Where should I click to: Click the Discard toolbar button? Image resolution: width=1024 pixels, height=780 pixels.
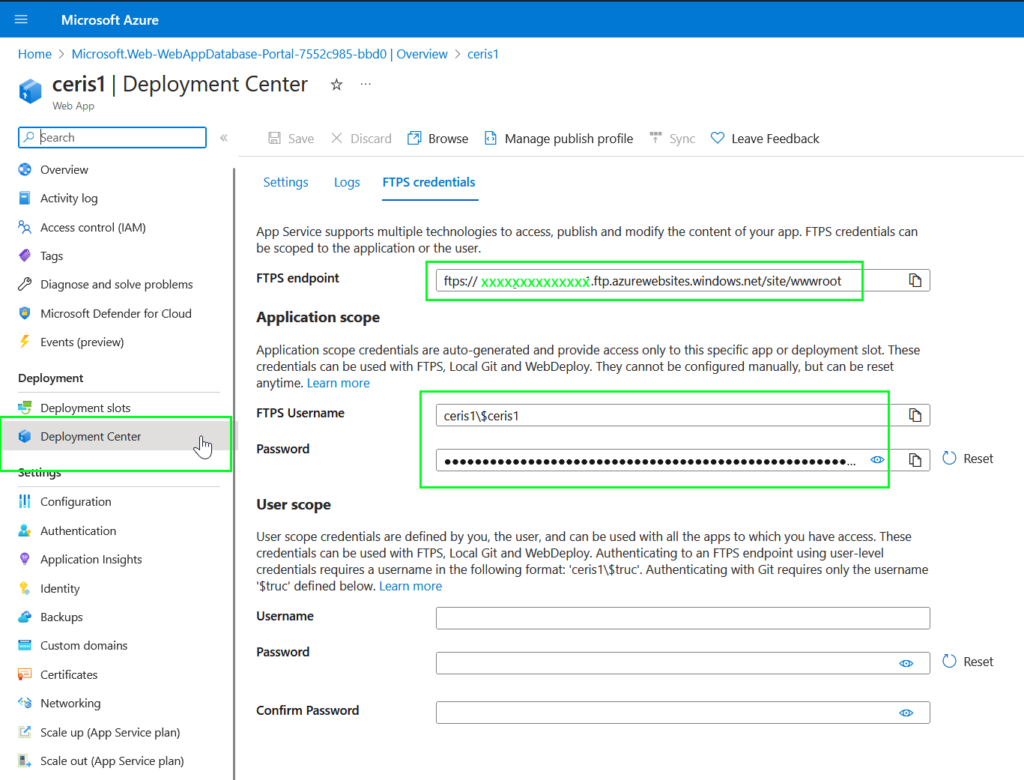tap(361, 138)
